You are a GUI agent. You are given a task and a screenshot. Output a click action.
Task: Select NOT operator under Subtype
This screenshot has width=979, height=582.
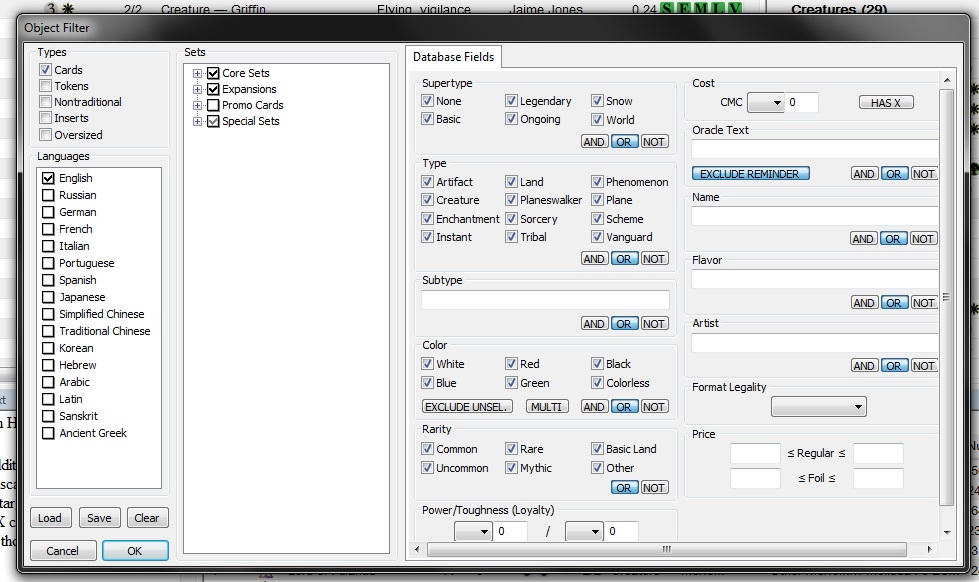[x=654, y=324]
